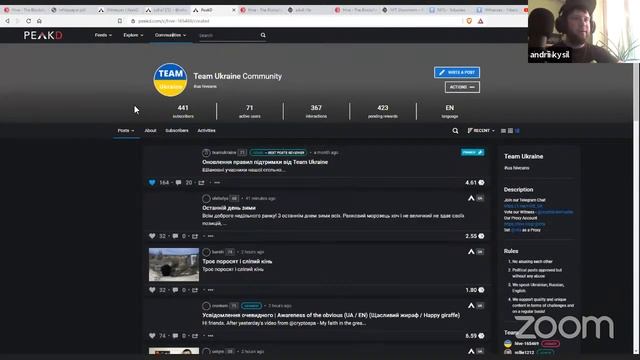Screen dimensions: 640x360
Task: Like the 'Останній день зими' post
Action: point(152,236)
